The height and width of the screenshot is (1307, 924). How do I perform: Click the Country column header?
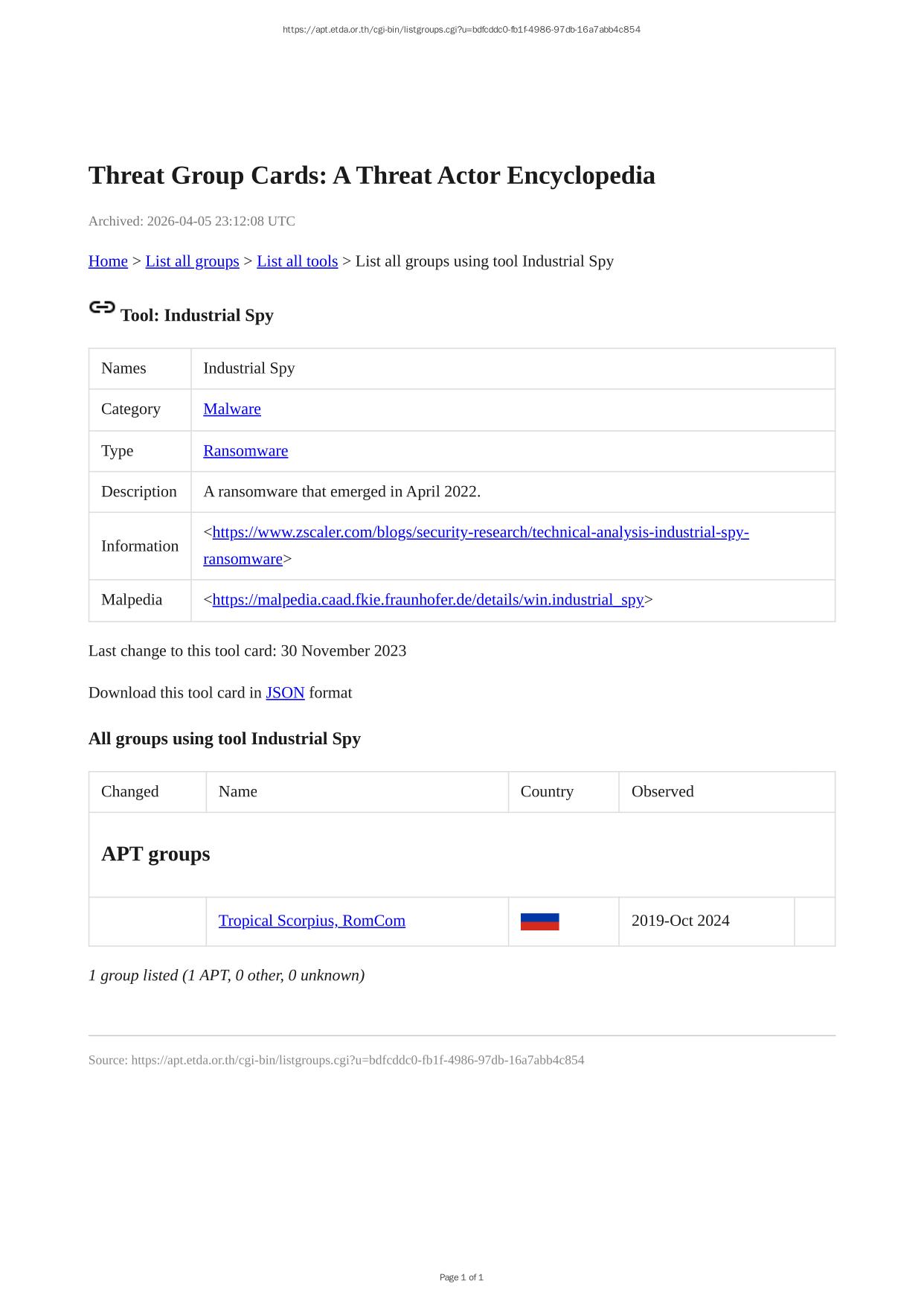547,792
